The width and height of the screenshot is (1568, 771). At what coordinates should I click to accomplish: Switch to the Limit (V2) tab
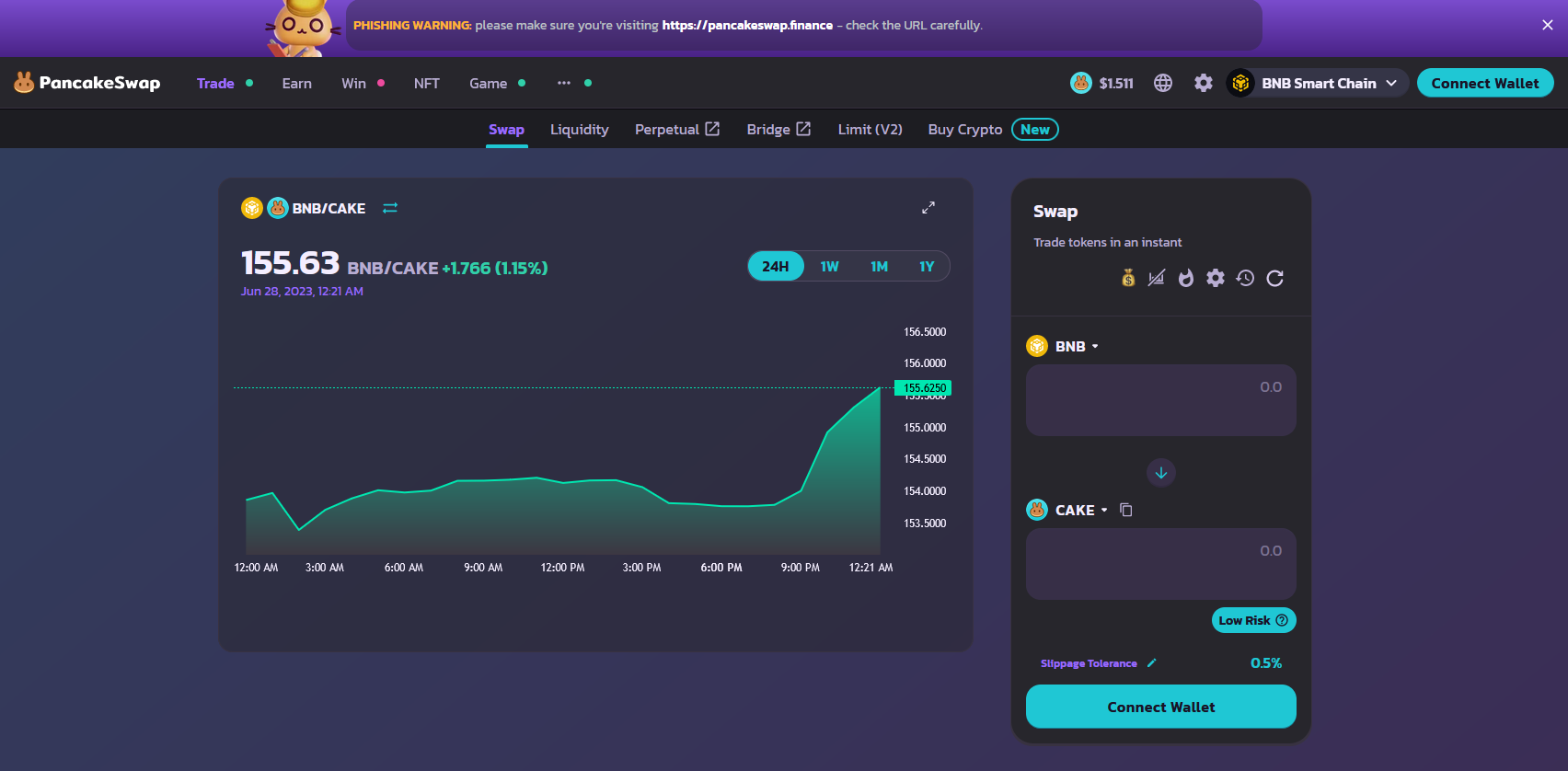click(870, 130)
